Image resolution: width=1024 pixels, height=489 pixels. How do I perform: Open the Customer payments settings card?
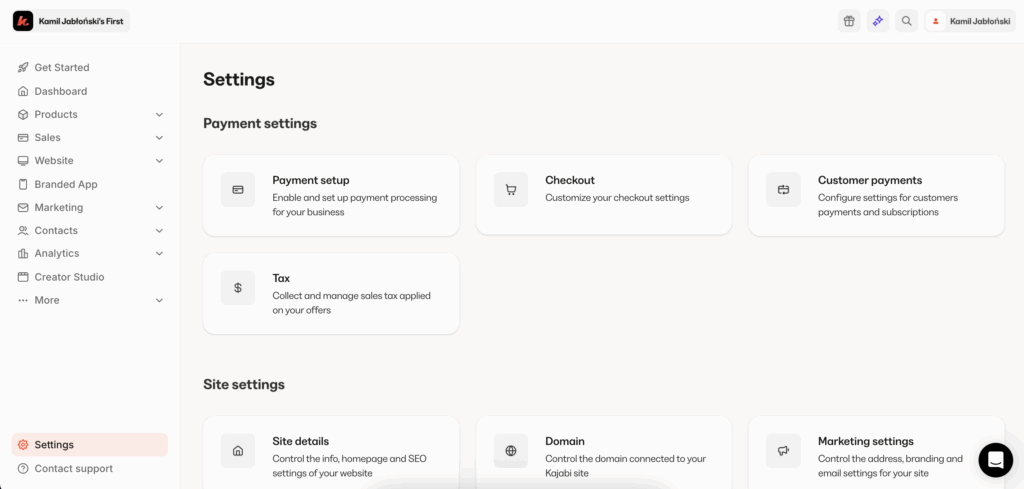(876, 195)
